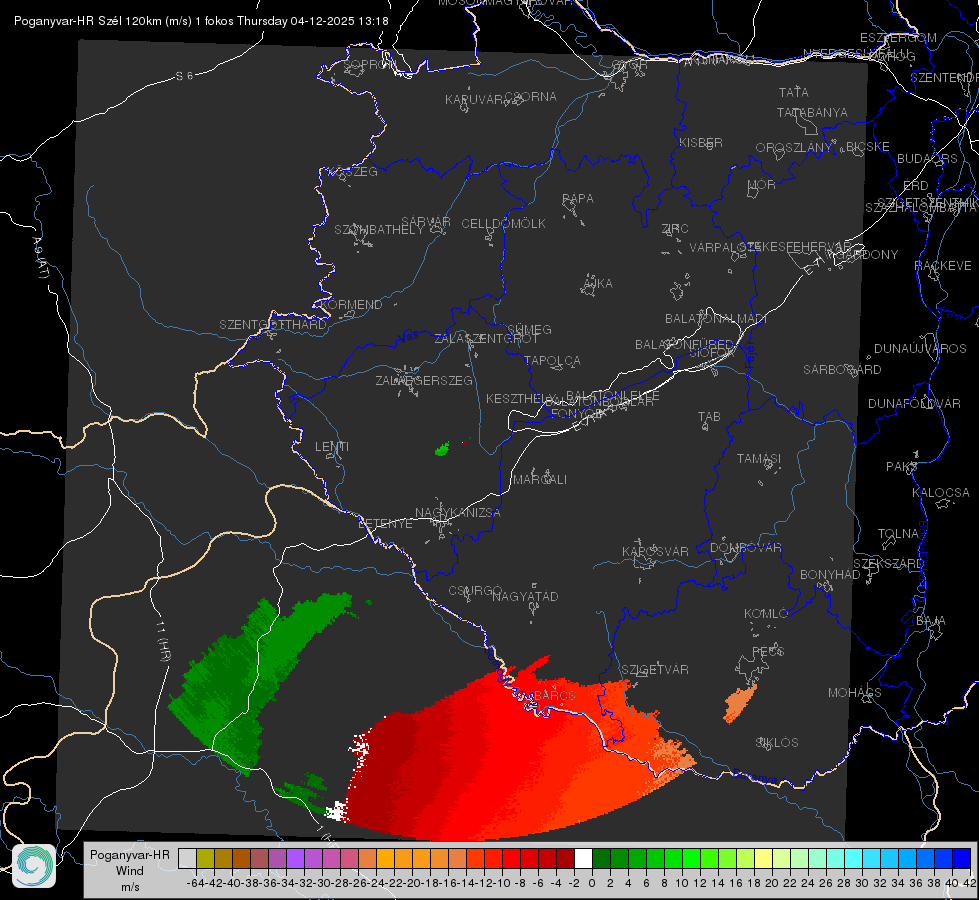Viewport: 979px width, 900px height.
Task: Click the 'PÁPA' city label
Action: coord(578,199)
